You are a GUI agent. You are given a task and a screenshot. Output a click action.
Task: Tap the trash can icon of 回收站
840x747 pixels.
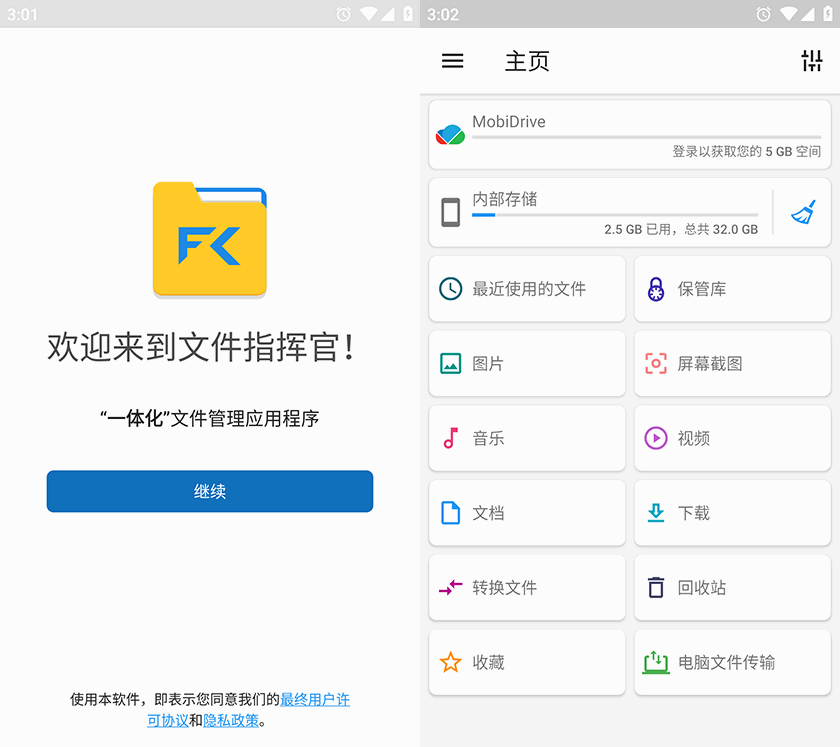[x=656, y=587]
